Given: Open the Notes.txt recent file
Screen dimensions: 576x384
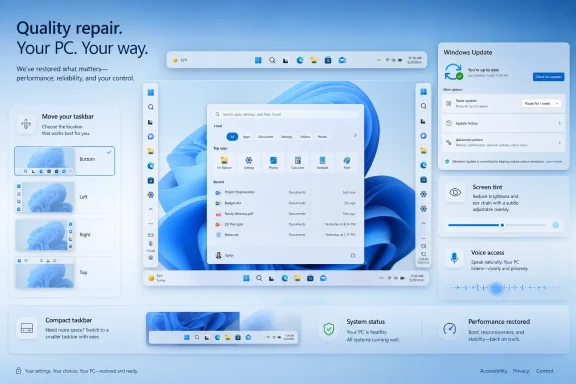Looking at the screenshot, I should coord(285,234).
